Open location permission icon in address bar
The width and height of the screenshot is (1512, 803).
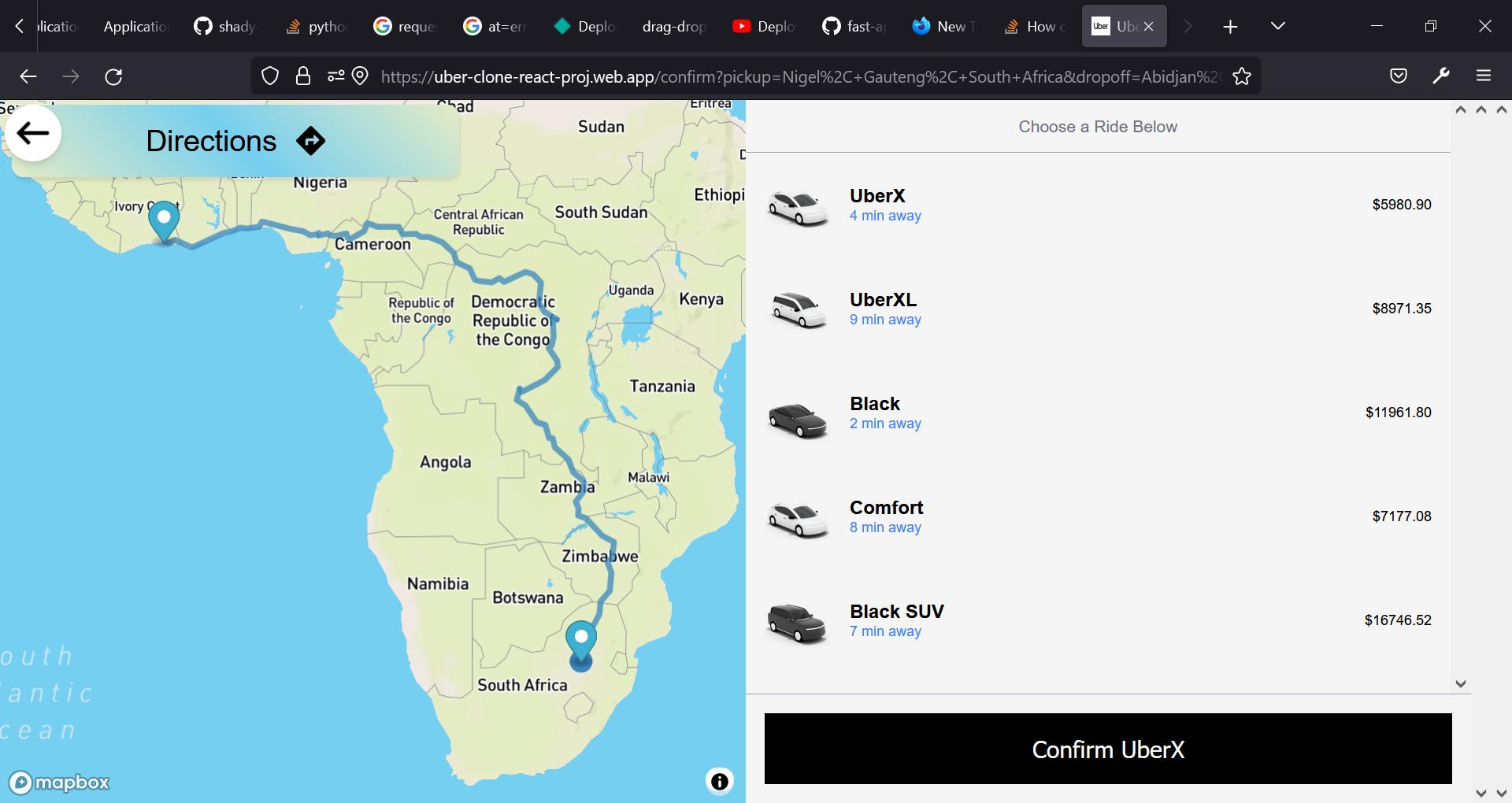360,76
